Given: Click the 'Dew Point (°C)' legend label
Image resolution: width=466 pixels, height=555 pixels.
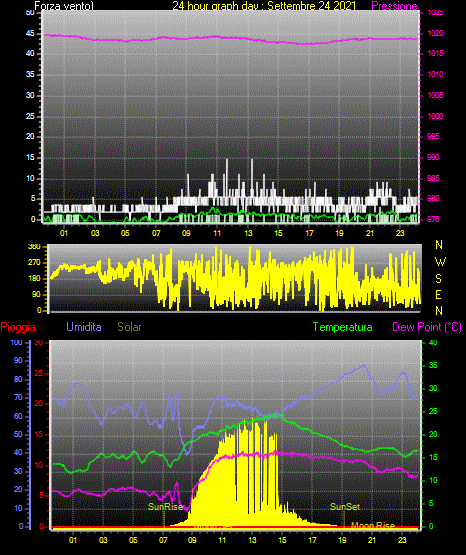Looking at the screenshot, I should pos(427,327).
